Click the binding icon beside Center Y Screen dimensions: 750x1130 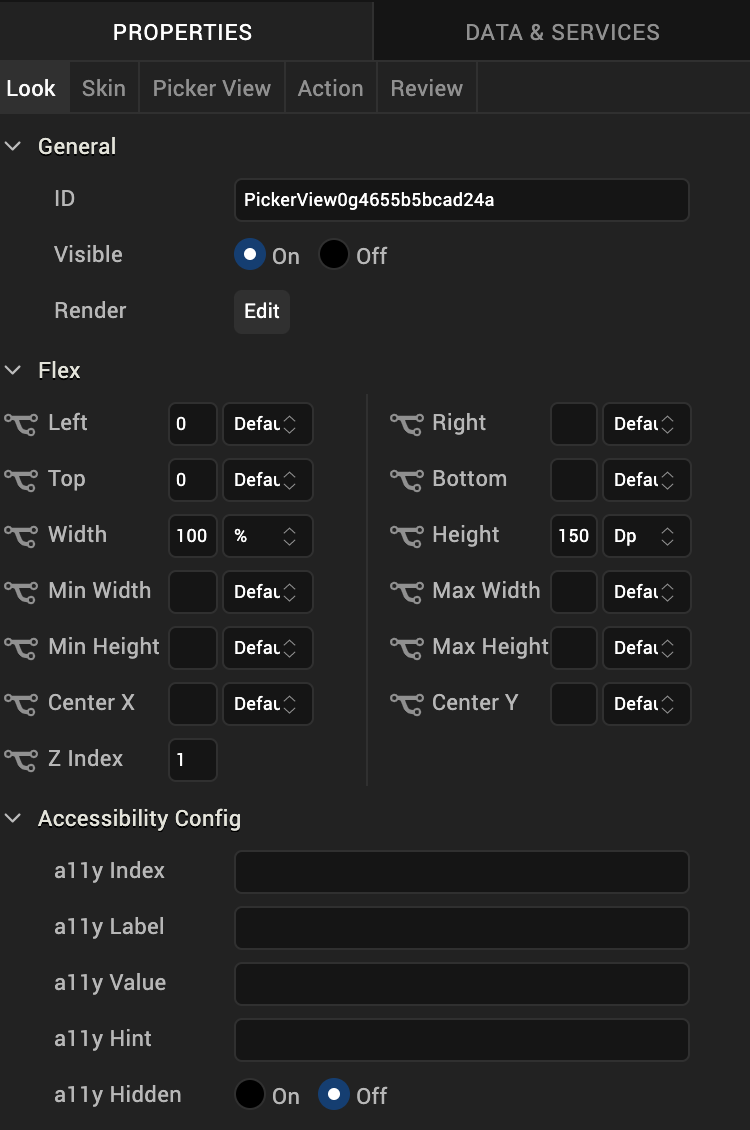coord(406,704)
